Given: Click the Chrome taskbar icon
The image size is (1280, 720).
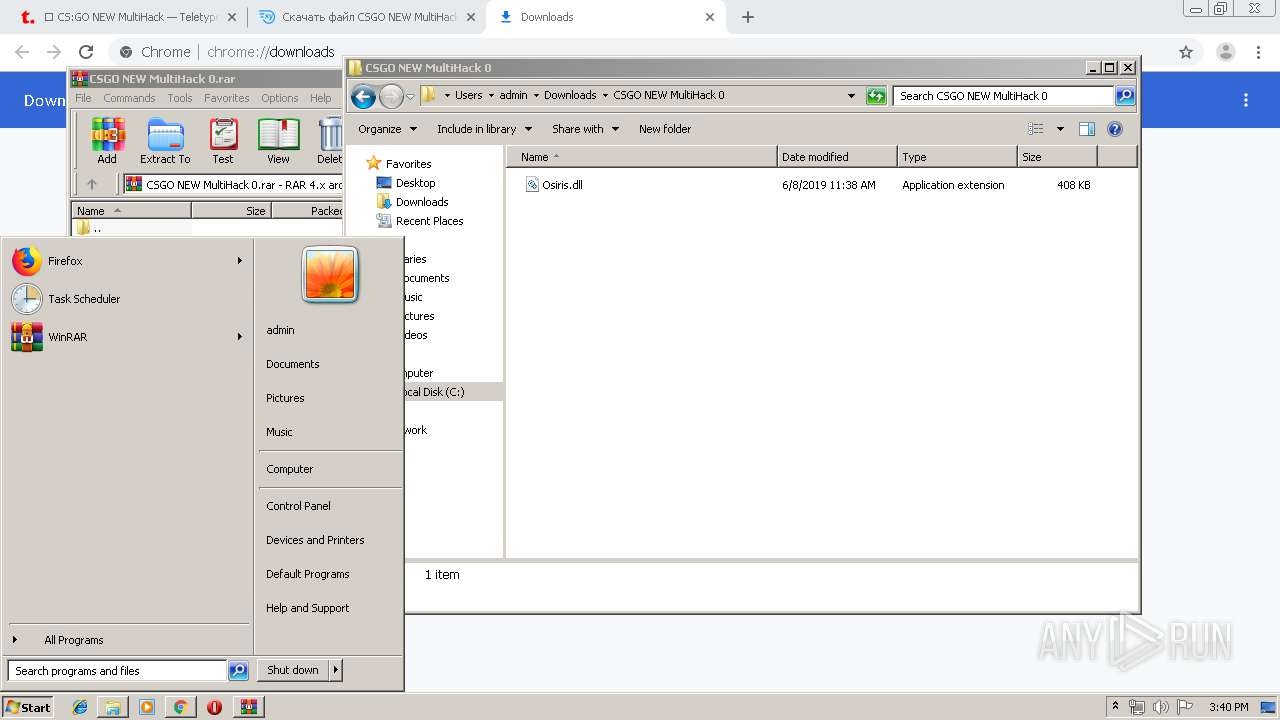Looking at the screenshot, I should pyautogui.click(x=180, y=707).
